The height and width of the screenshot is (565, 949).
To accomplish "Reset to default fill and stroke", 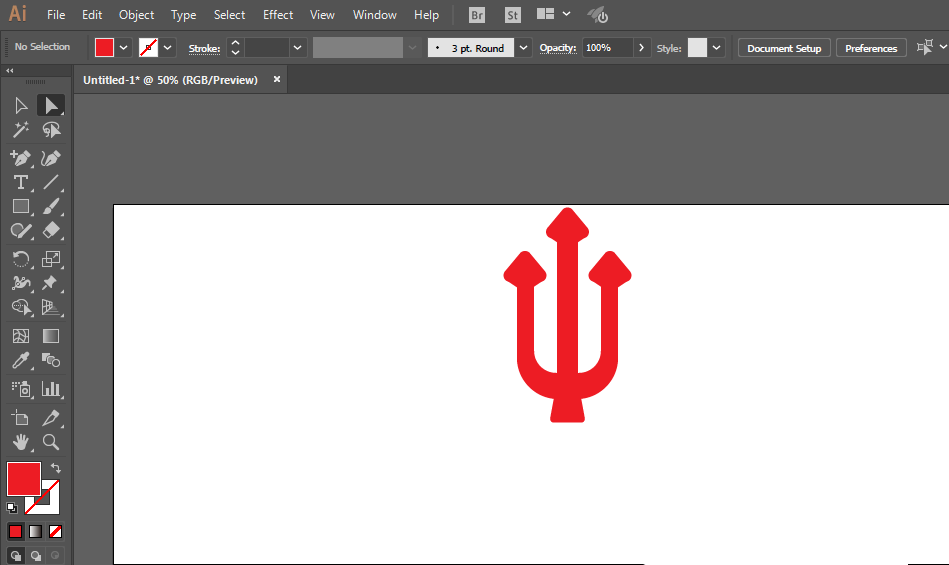I will 12,508.
